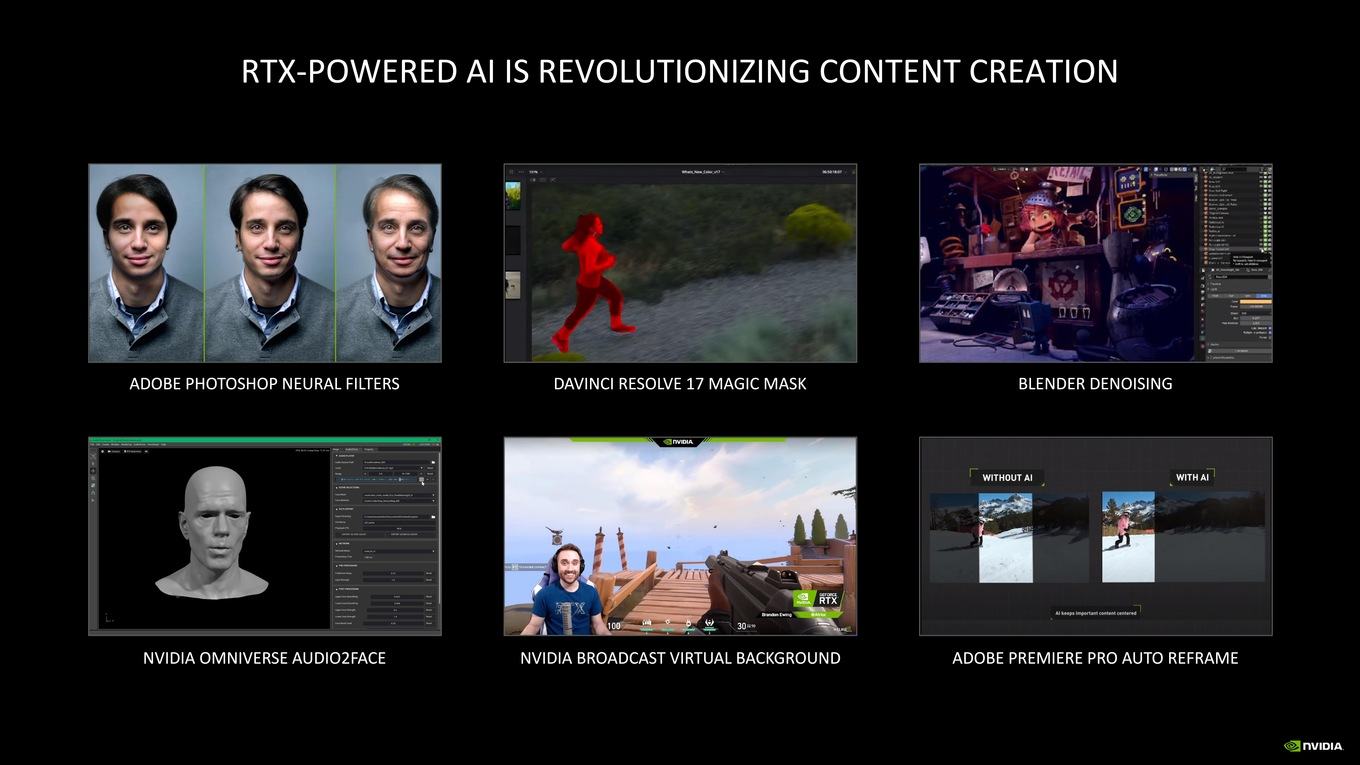1360x765 pixels.
Task: Click the 'DAVINCI RESOLVE 17 MAGIC MASK' caption
Action: click(680, 384)
